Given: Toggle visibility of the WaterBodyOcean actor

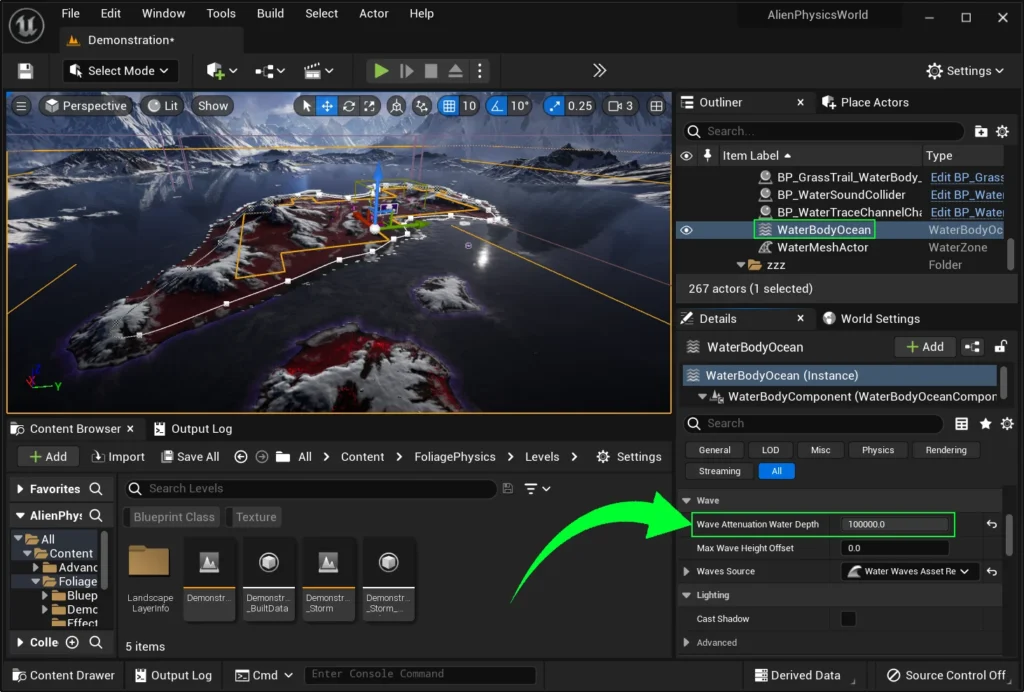Looking at the screenshot, I should pos(686,230).
